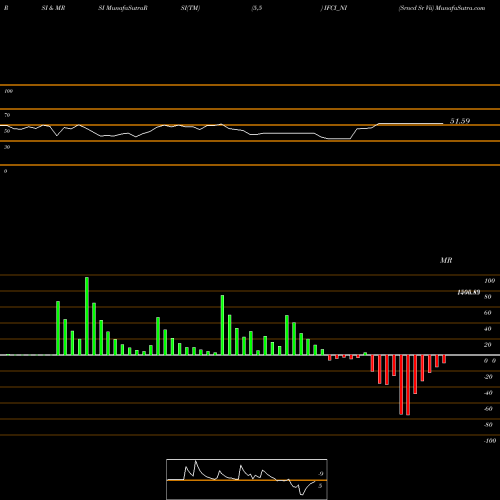Click the white RSI line end point

click(443, 124)
